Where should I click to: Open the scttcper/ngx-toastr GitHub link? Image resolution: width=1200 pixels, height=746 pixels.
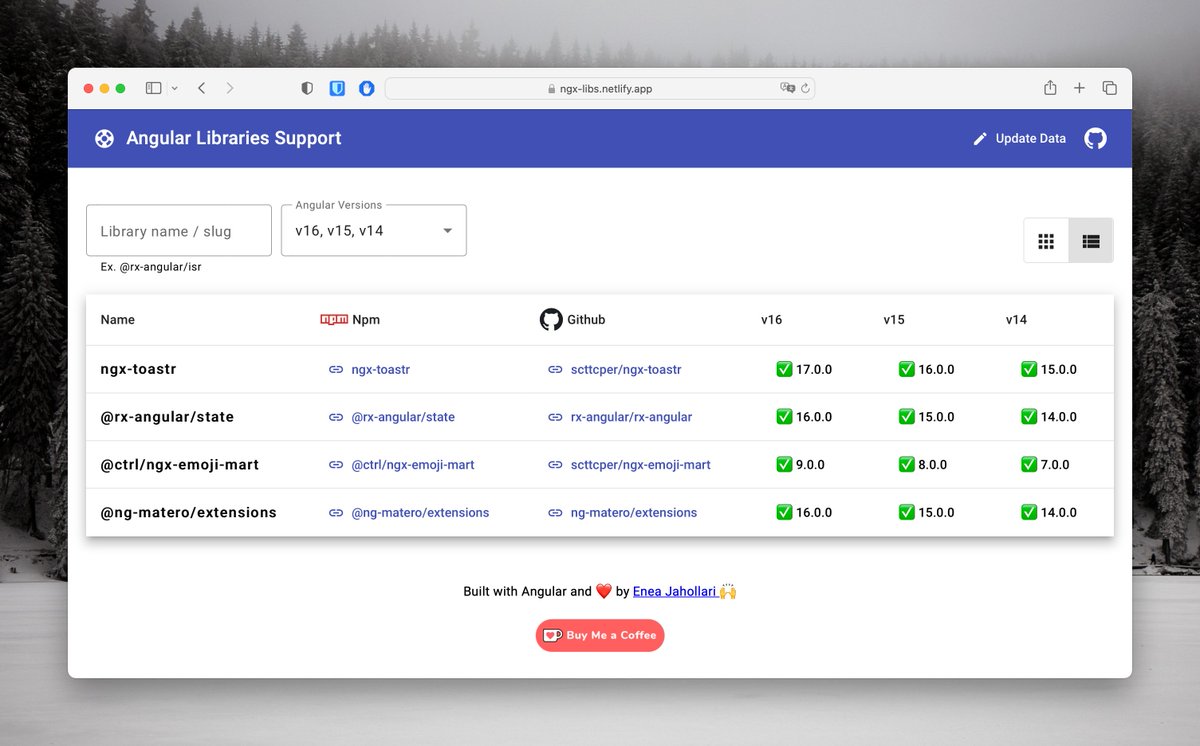coord(615,370)
